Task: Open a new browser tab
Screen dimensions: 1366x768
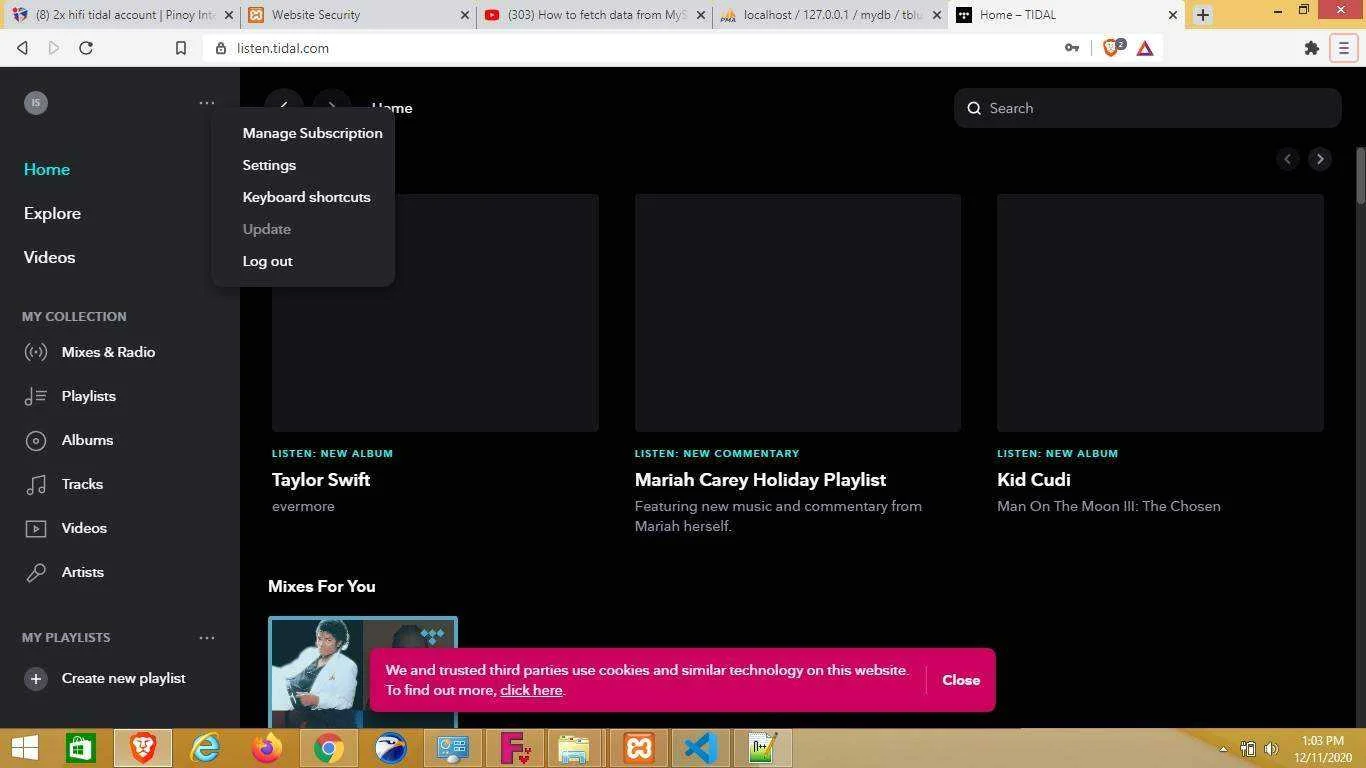Action: click(1203, 15)
